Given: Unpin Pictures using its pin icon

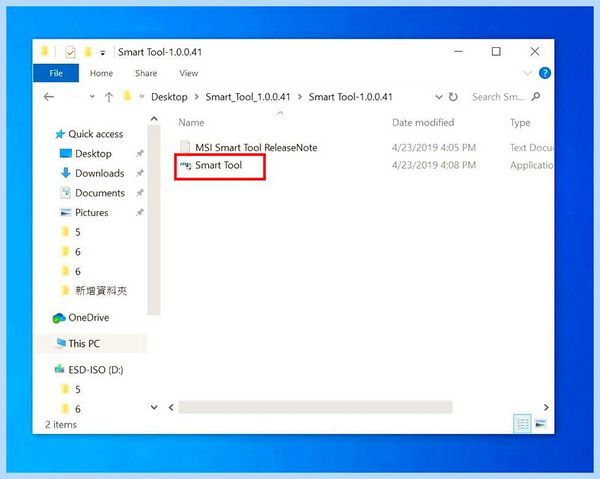Looking at the screenshot, I should click(x=140, y=212).
